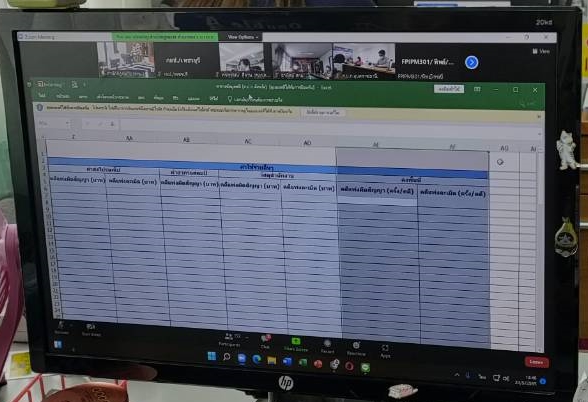588x402 pixels.
Task: Open the Zoom Apps icon
Action: point(385,351)
